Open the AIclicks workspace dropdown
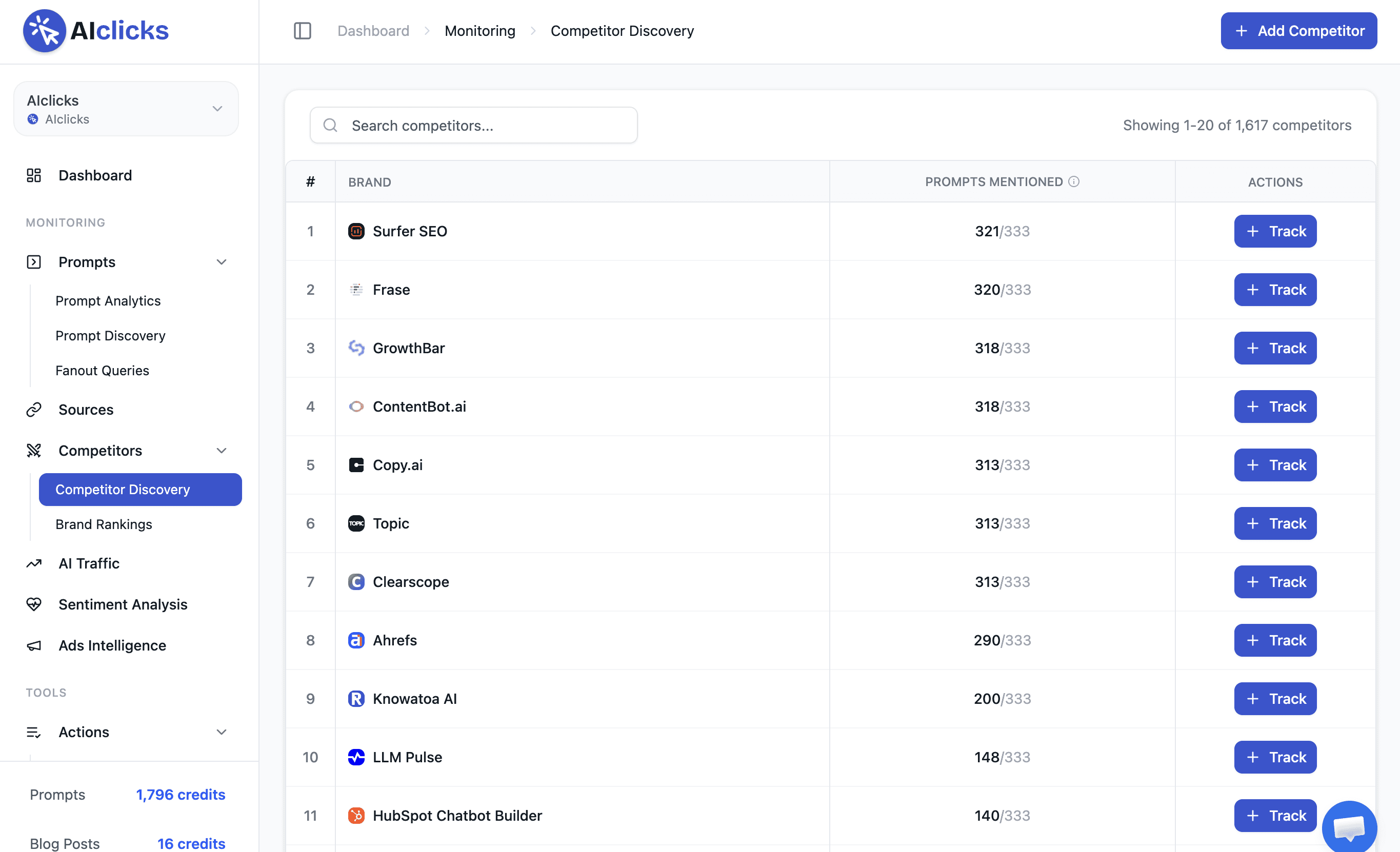 126,109
